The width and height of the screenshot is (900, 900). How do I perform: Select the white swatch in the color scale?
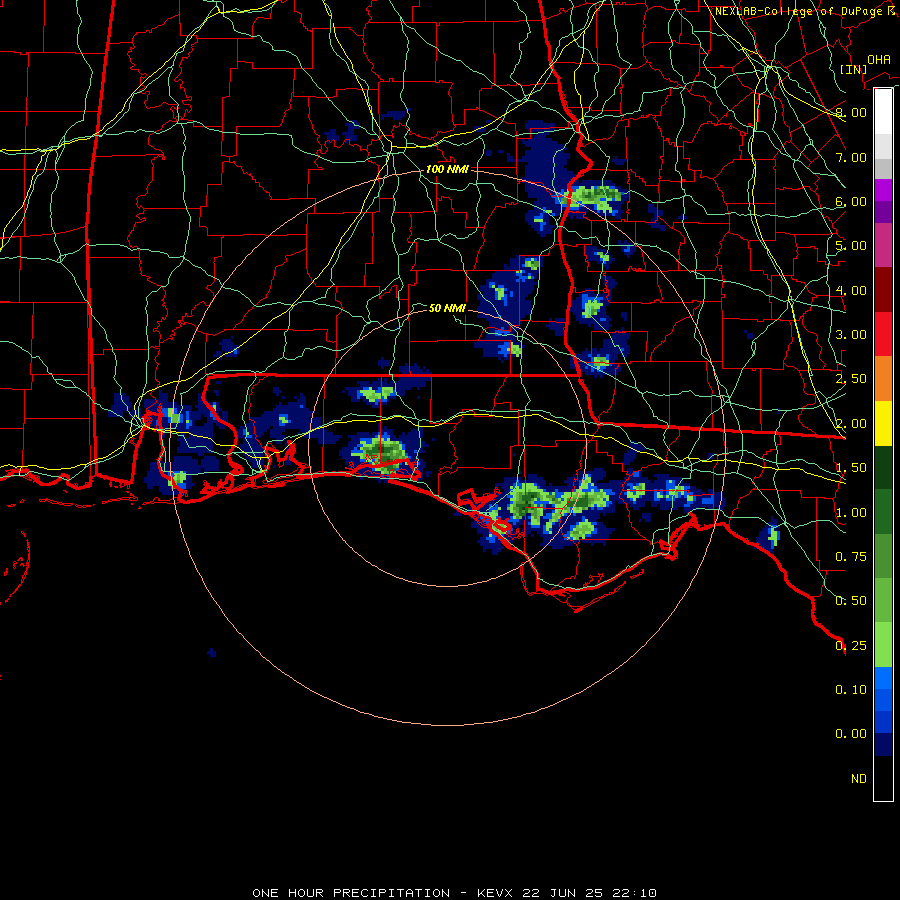pyautogui.click(x=883, y=112)
